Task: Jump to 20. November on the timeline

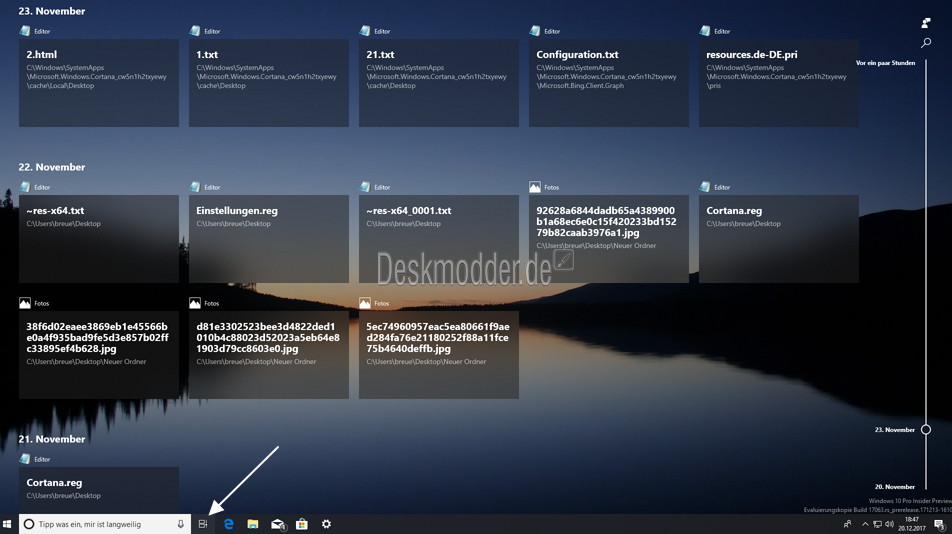Action: tap(895, 487)
